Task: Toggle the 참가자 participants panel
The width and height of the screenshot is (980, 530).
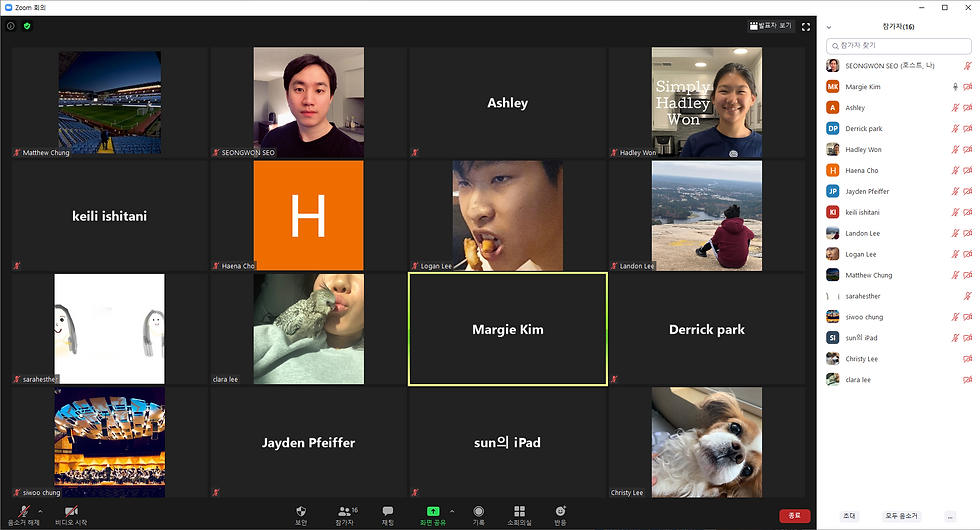Action: (346, 515)
